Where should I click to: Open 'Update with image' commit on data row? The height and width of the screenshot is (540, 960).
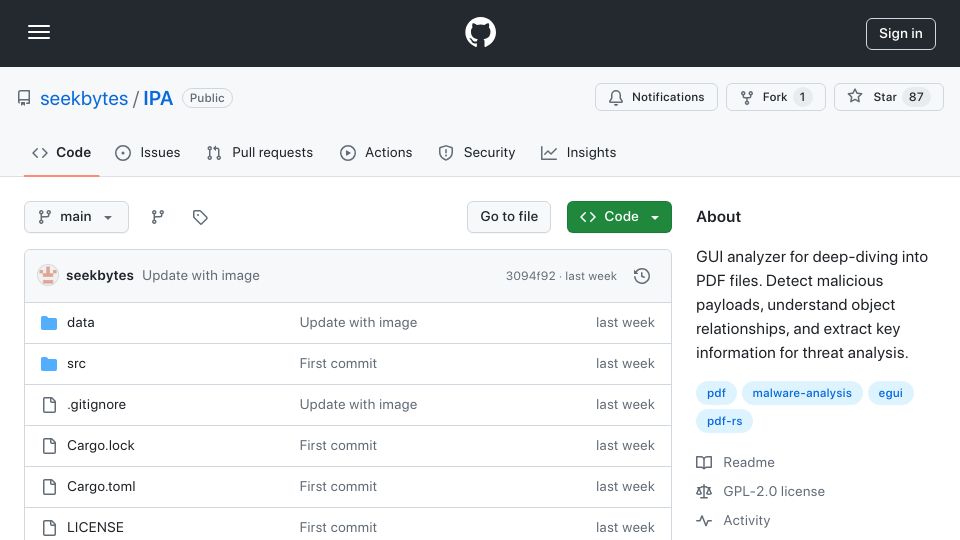coord(358,323)
